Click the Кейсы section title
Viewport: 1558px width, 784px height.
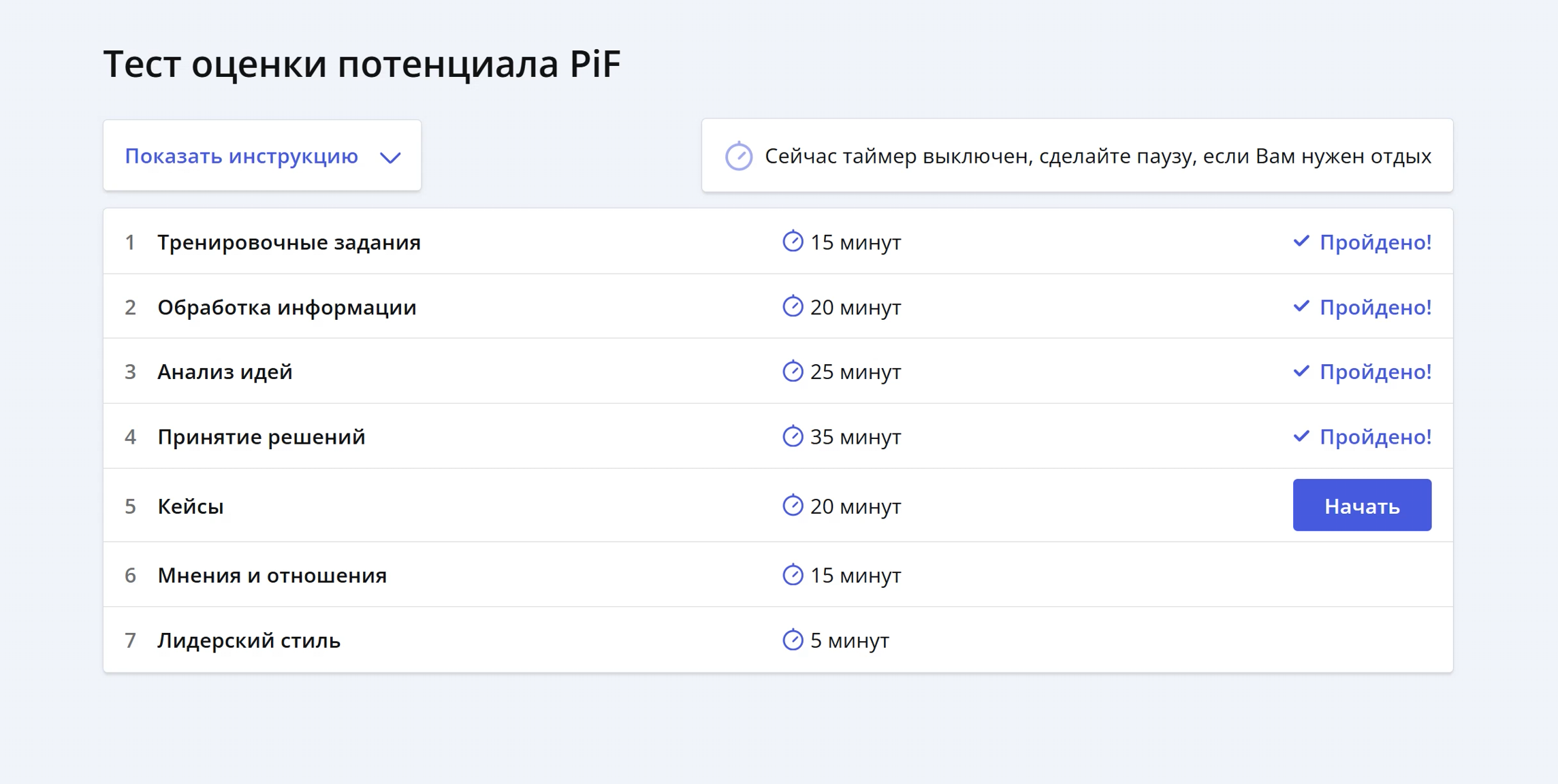coord(191,506)
